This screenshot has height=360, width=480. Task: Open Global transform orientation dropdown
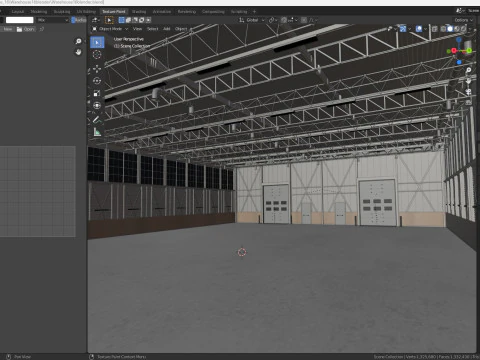coord(252,20)
